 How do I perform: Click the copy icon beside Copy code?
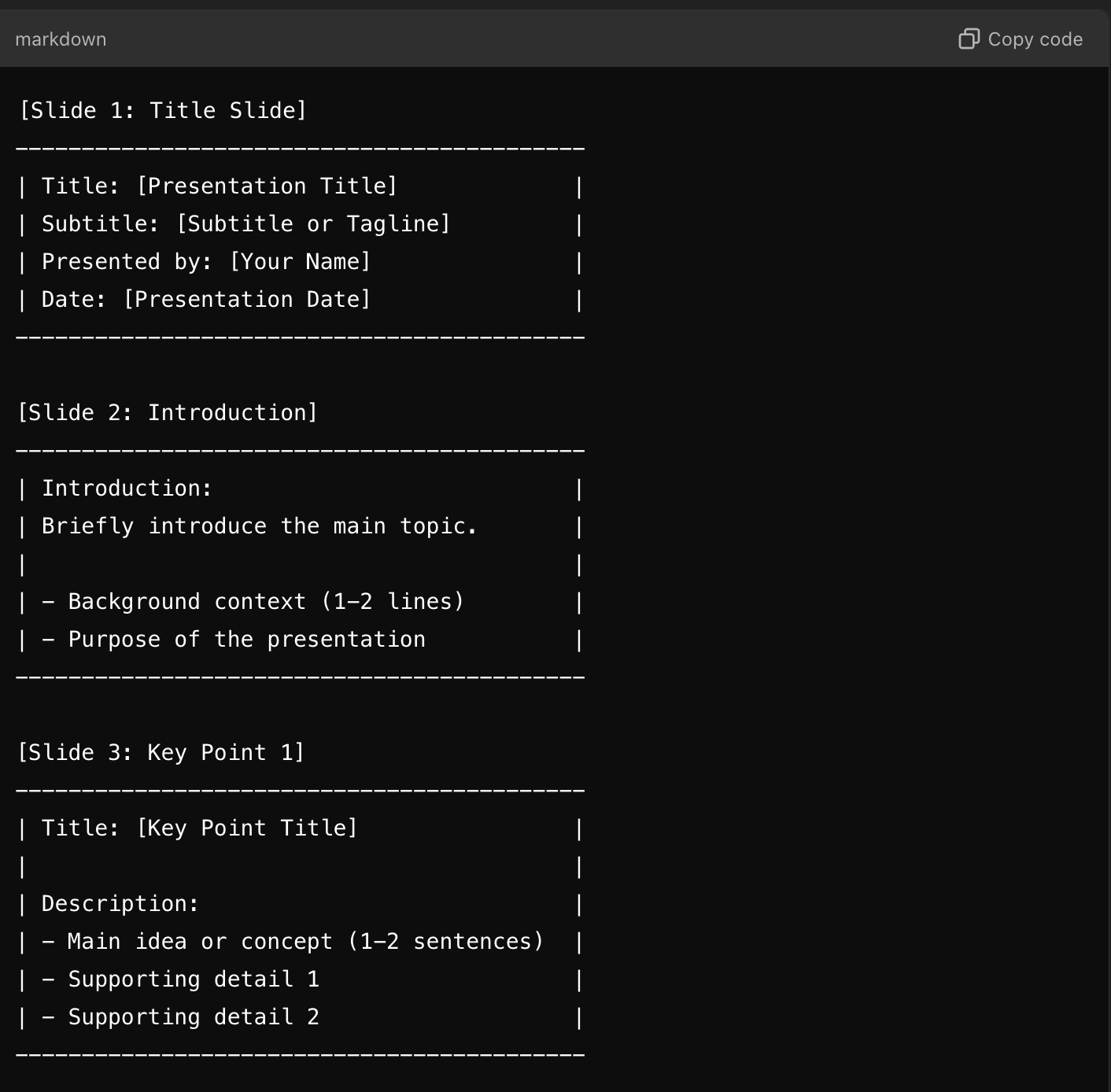click(969, 39)
